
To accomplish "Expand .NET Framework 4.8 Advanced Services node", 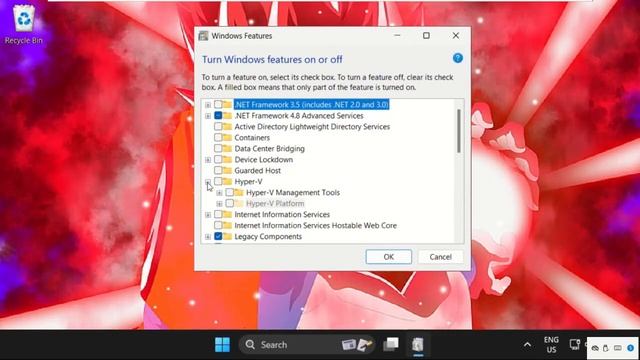I will [x=208, y=116].
